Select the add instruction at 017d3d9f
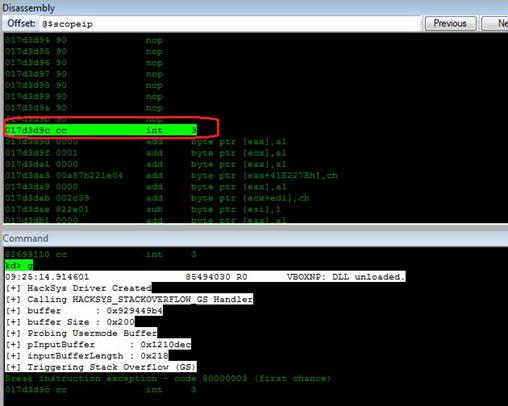508x406 pixels. (146, 153)
